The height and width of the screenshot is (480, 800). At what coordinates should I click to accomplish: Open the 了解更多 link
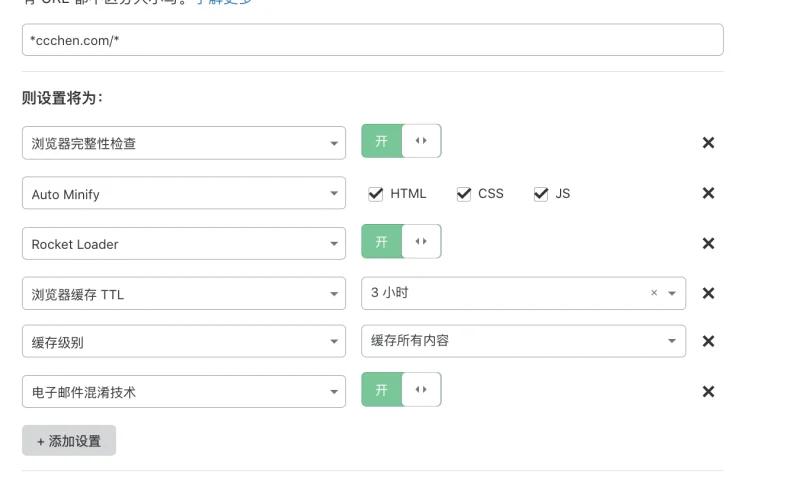click(x=224, y=2)
